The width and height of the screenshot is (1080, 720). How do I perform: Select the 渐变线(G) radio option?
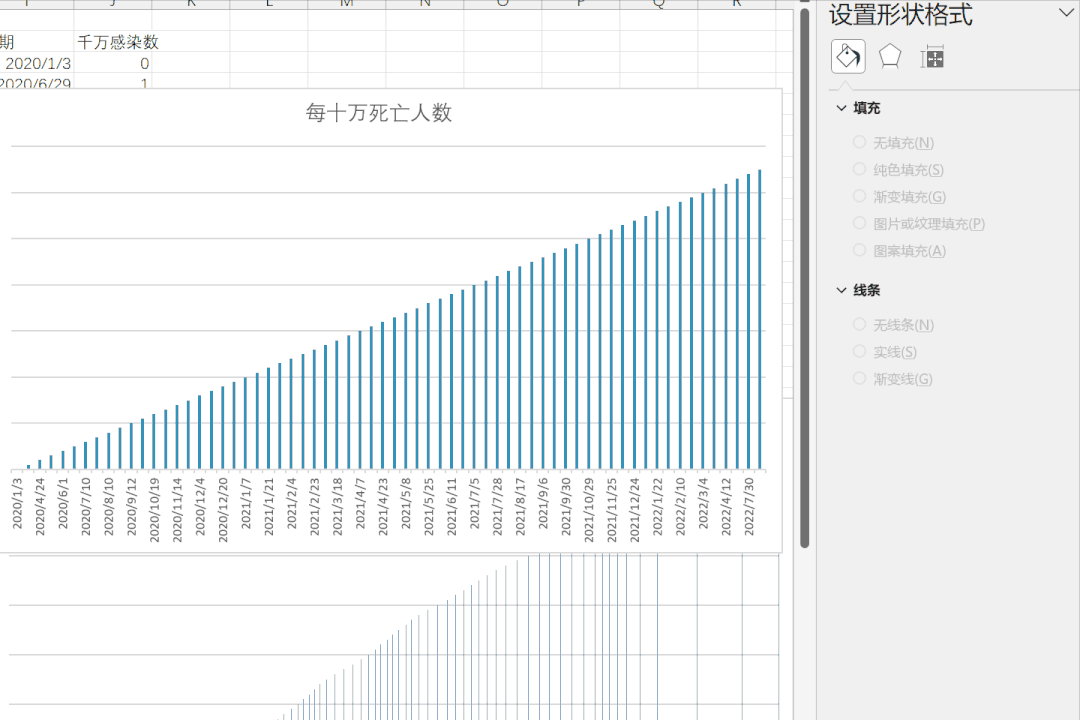[x=859, y=378]
